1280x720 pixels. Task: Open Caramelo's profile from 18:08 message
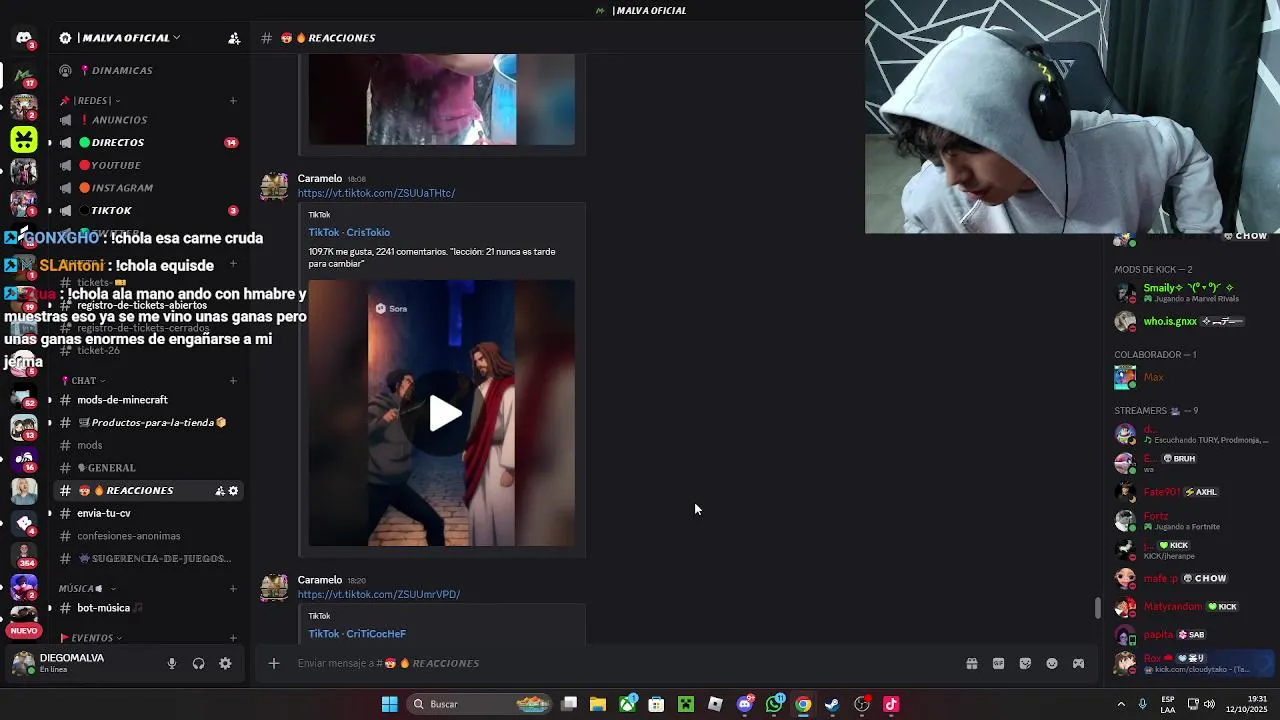[x=319, y=178]
